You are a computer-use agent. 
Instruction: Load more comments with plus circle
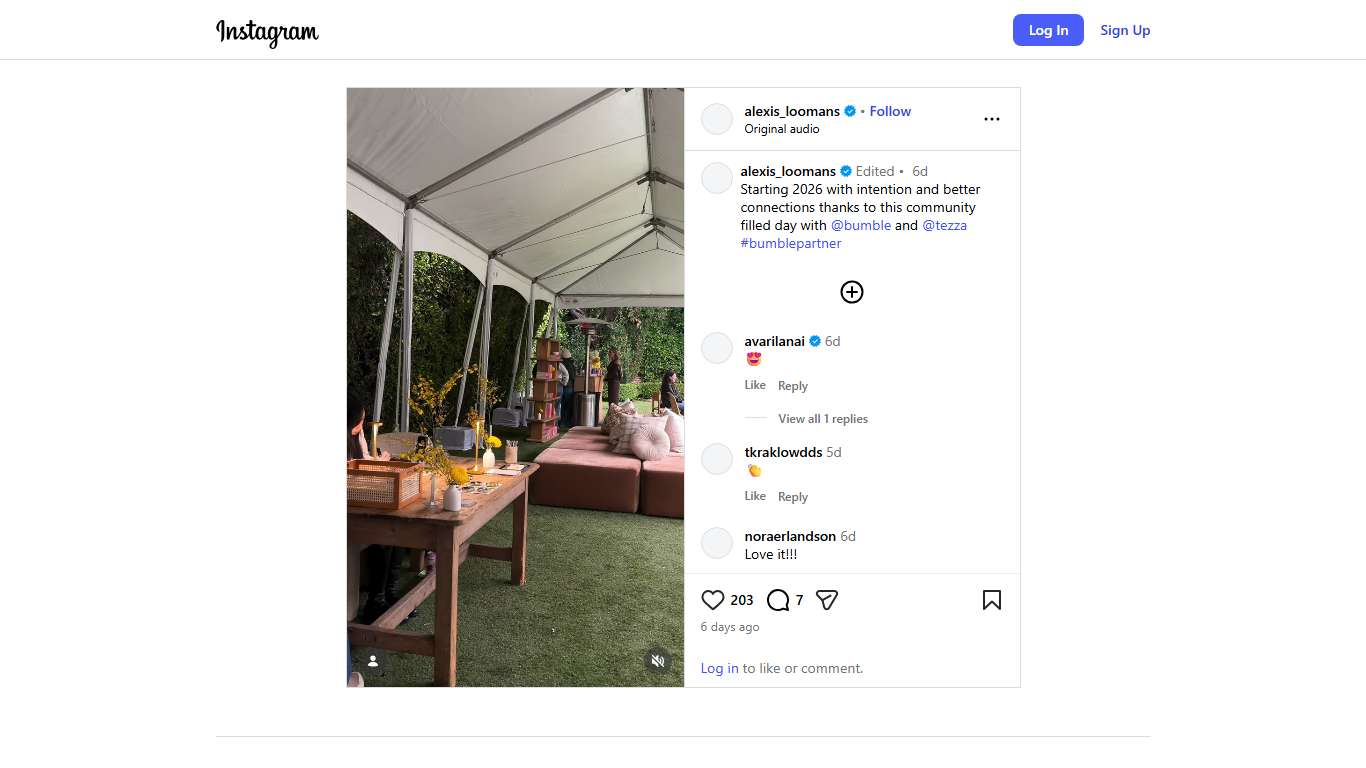coord(851,292)
